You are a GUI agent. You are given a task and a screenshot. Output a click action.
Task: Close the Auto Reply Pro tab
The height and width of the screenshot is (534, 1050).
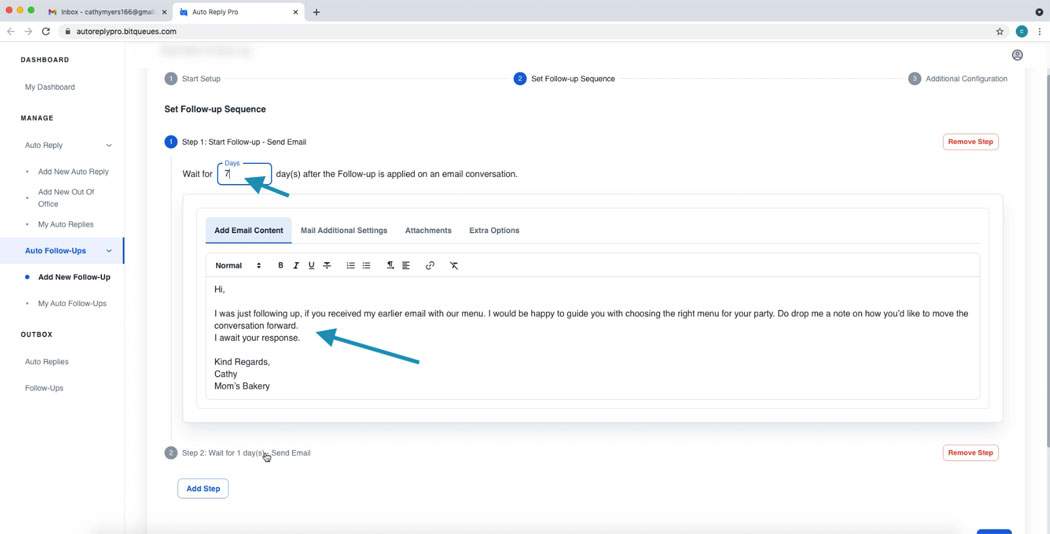point(297,12)
